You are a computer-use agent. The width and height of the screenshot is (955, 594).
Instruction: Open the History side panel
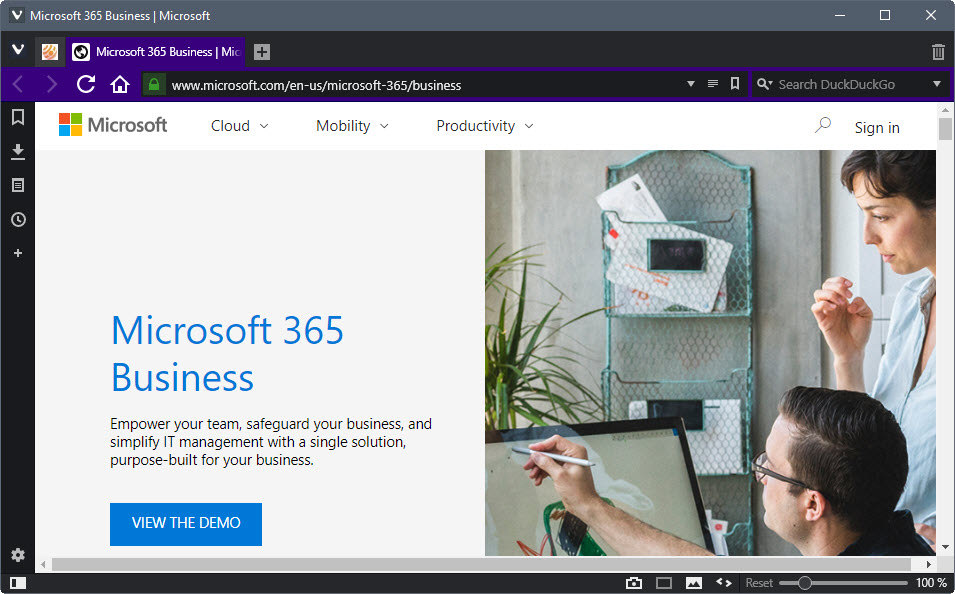point(18,219)
